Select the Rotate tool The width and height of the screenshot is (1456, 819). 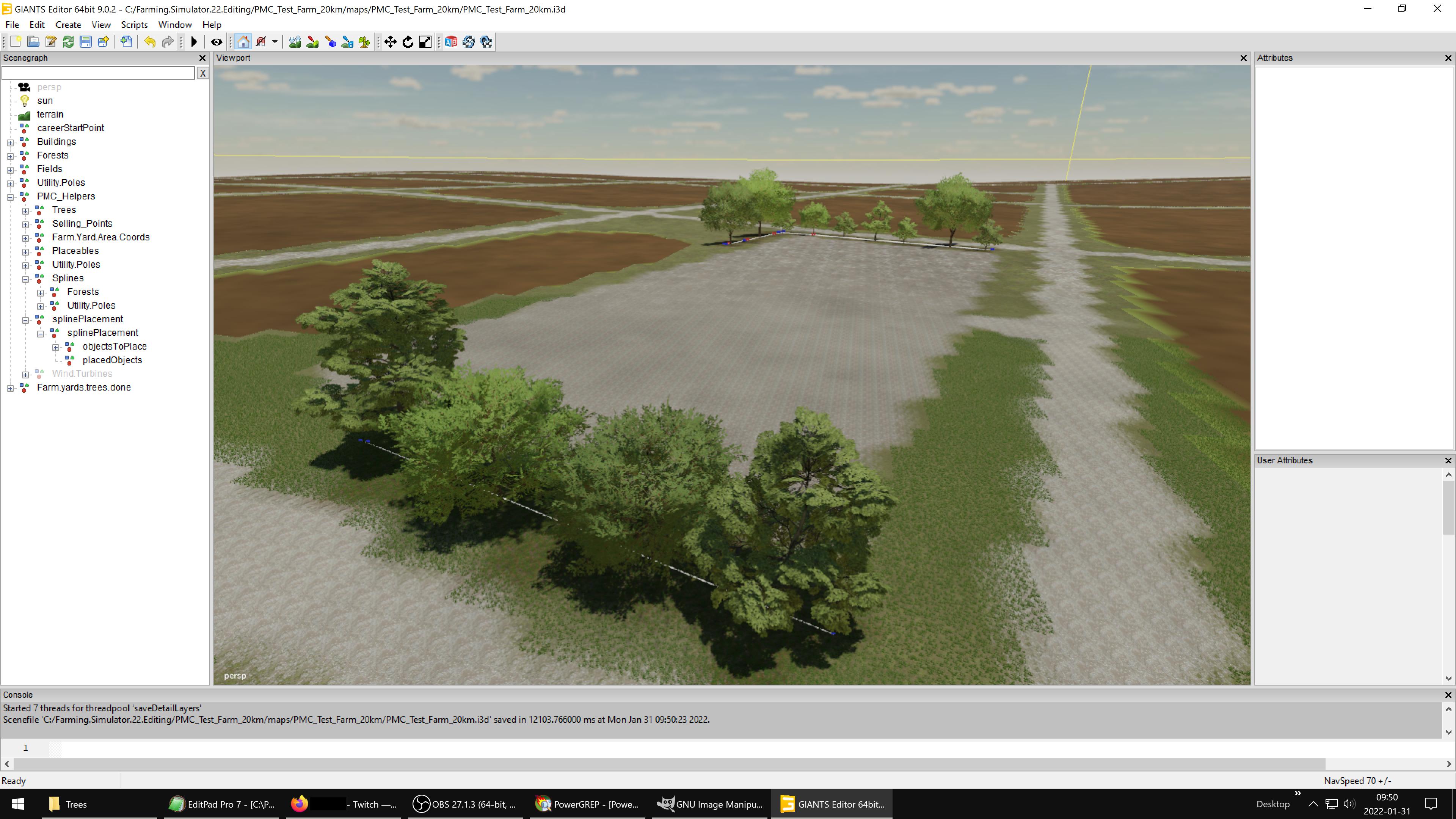408,42
